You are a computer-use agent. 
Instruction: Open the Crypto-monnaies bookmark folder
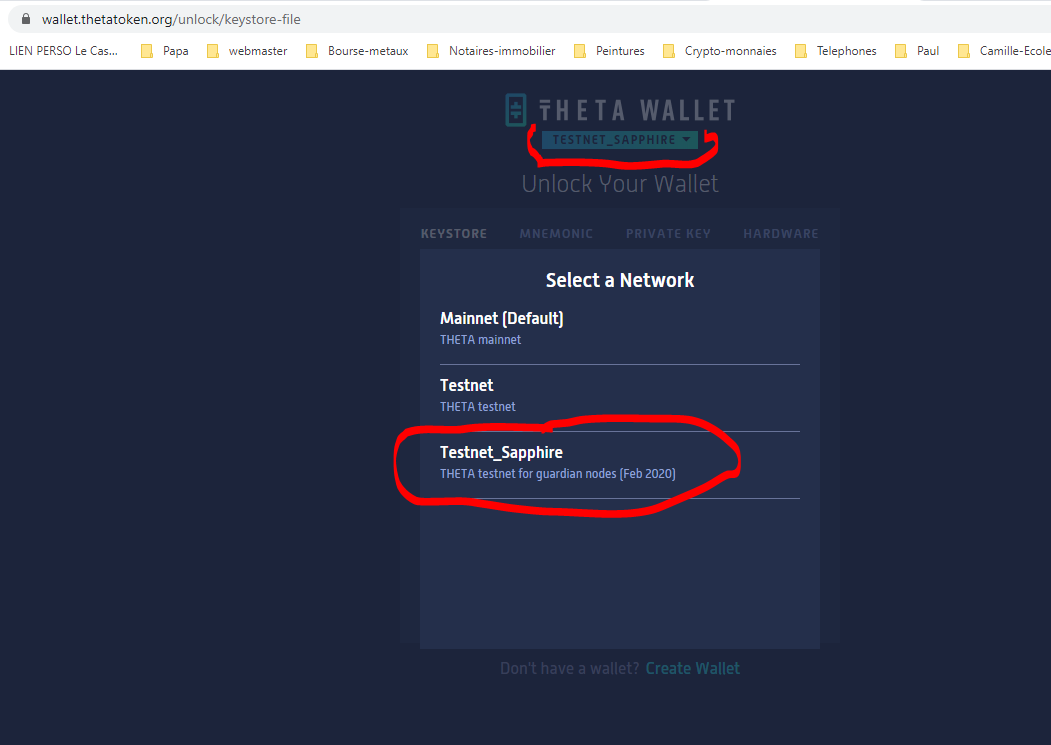pyautogui.click(x=720, y=51)
